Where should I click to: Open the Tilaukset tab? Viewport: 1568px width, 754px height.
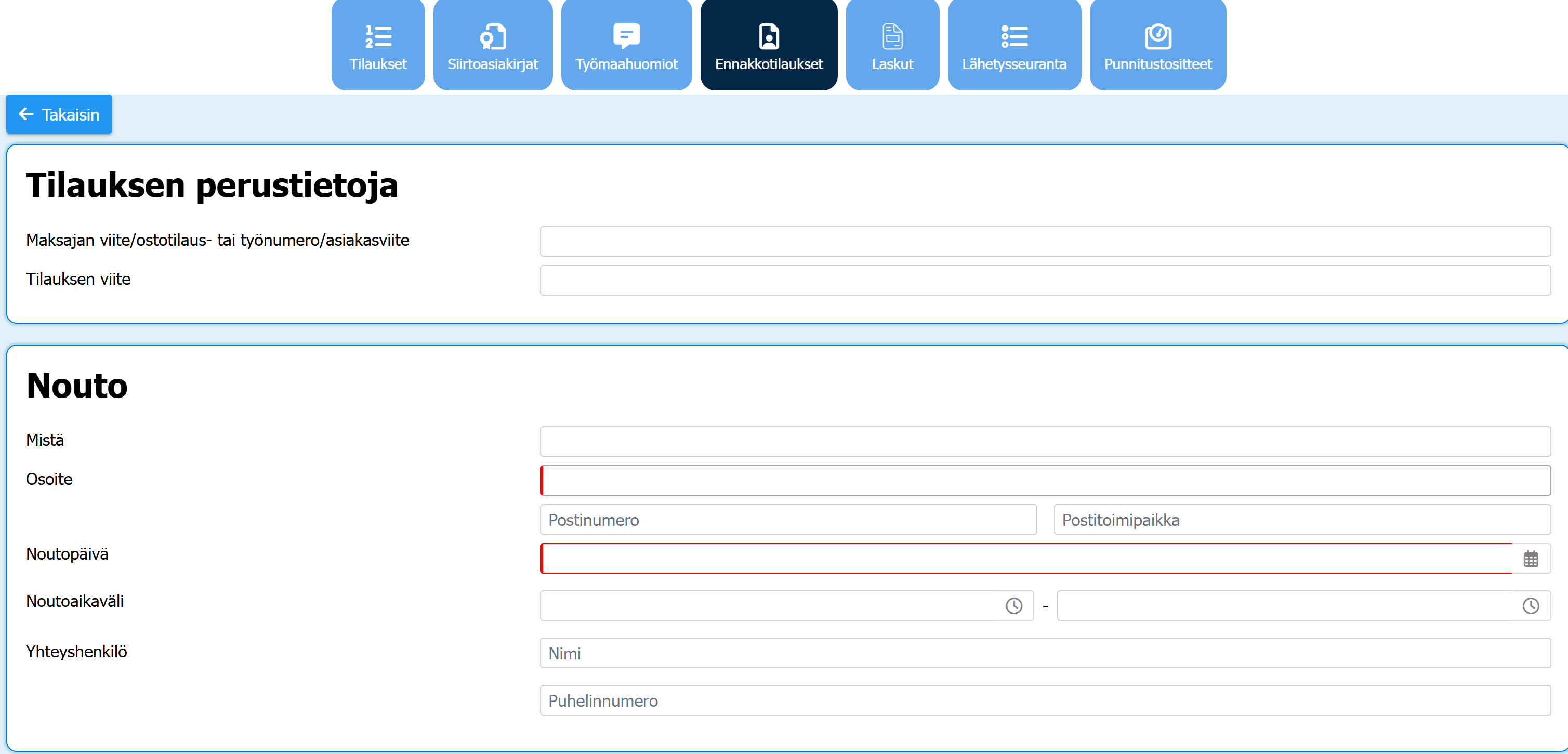pyautogui.click(x=378, y=45)
